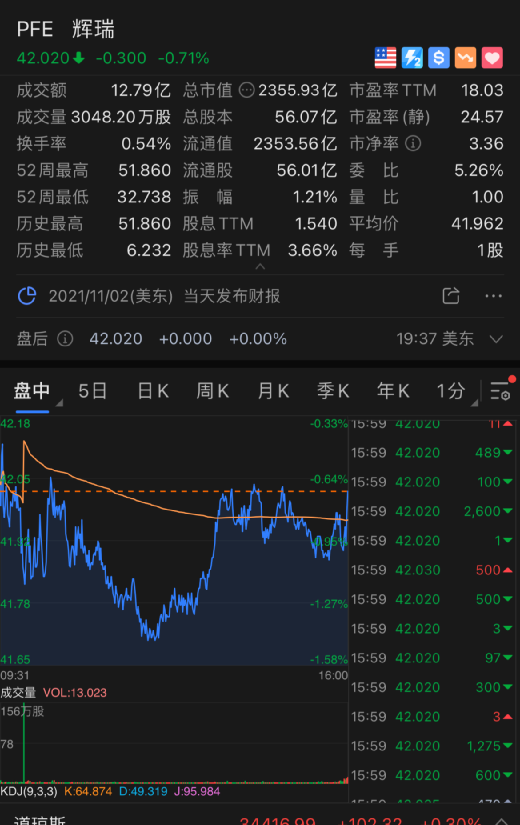Open the 2021/11/02 earnings release notice

(164, 296)
